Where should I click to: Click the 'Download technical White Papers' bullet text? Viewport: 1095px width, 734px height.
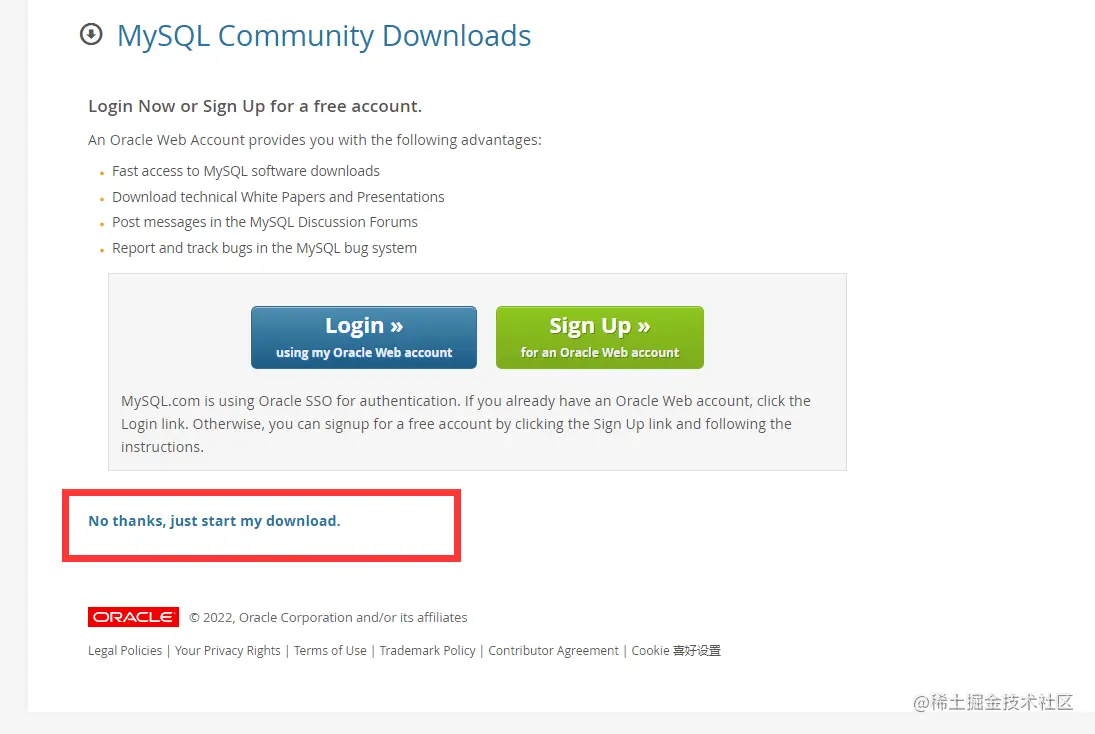pyautogui.click(x=278, y=197)
